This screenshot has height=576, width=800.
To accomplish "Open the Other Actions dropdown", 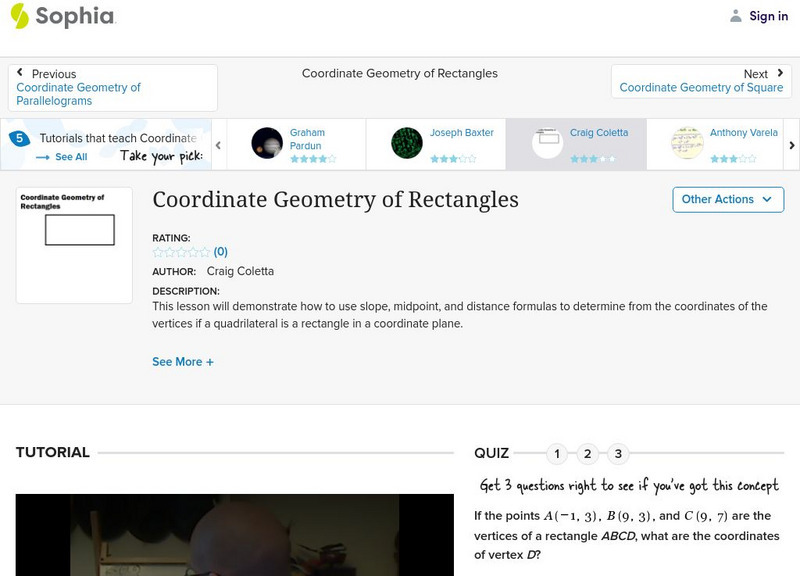I will (727, 199).
